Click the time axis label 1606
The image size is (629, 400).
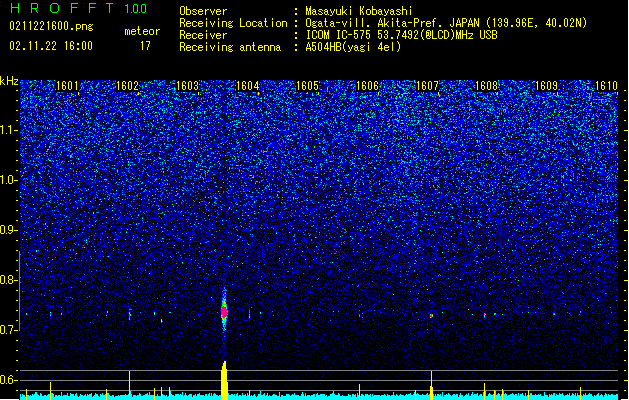[x=367, y=85]
